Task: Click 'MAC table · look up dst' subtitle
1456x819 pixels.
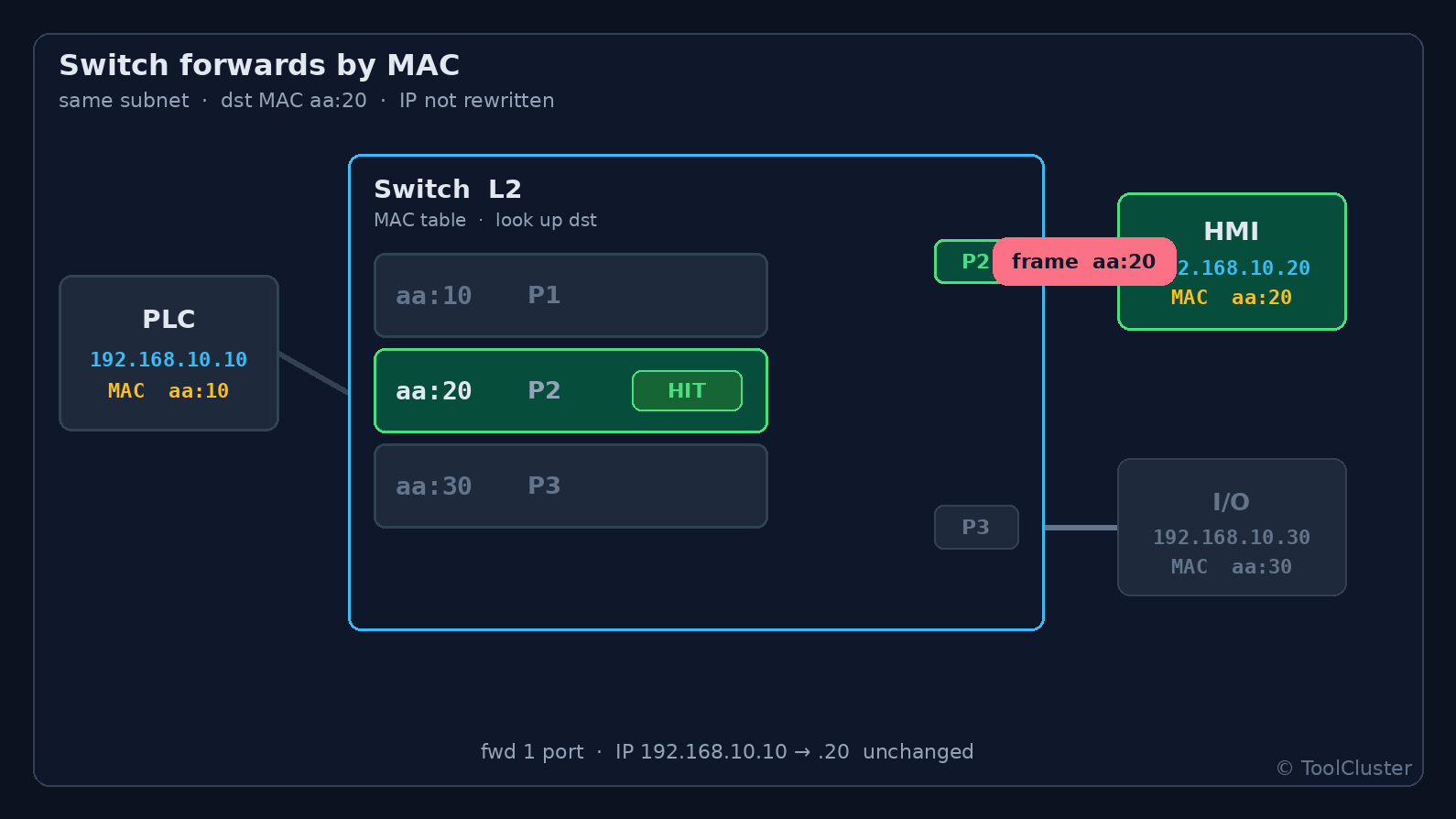Action: pos(485,220)
